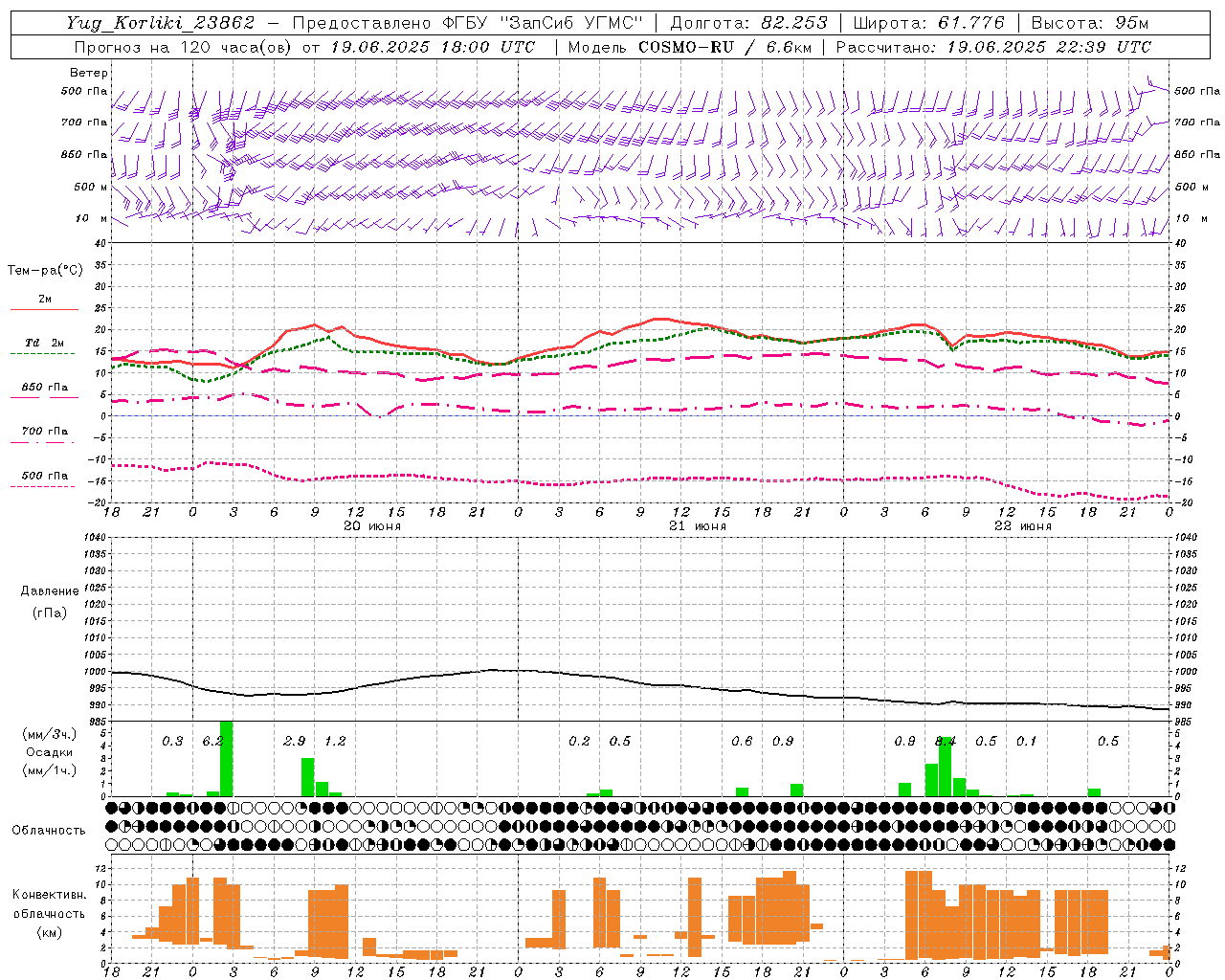Click the '6.2' precipitation amount value
This screenshot has width=1225, height=980.
[x=212, y=741]
